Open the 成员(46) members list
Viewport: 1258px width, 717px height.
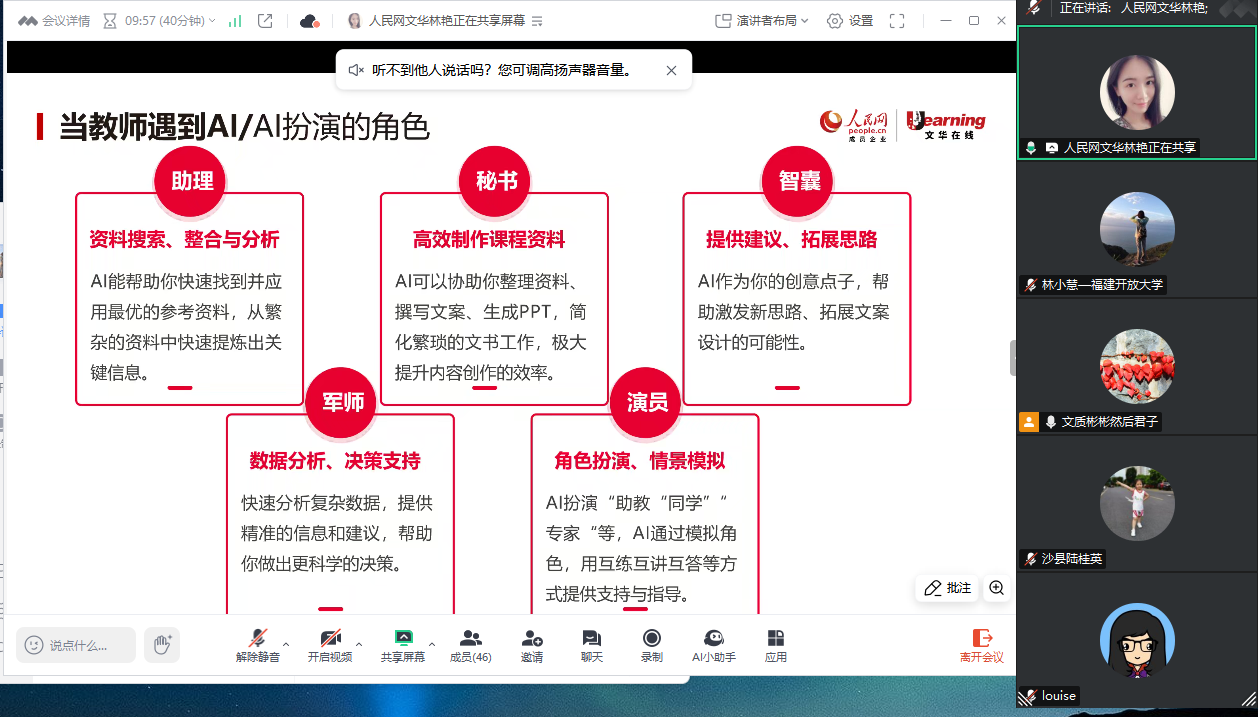click(x=470, y=645)
